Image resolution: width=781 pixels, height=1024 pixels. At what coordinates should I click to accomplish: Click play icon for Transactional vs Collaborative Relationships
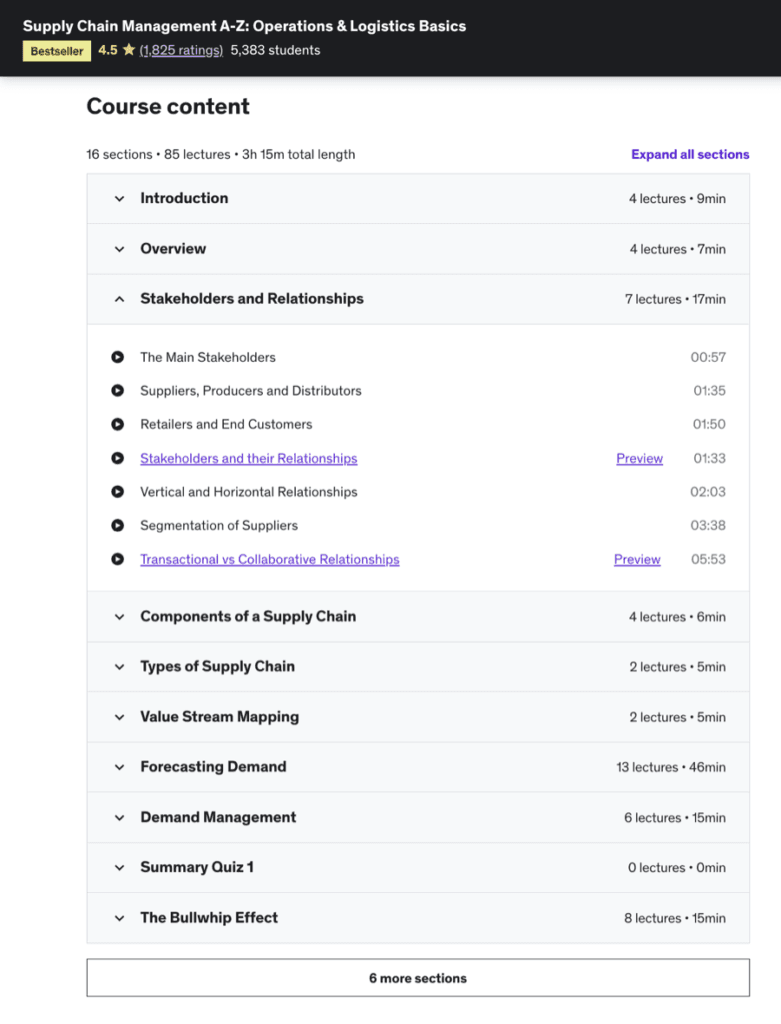coord(118,559)
